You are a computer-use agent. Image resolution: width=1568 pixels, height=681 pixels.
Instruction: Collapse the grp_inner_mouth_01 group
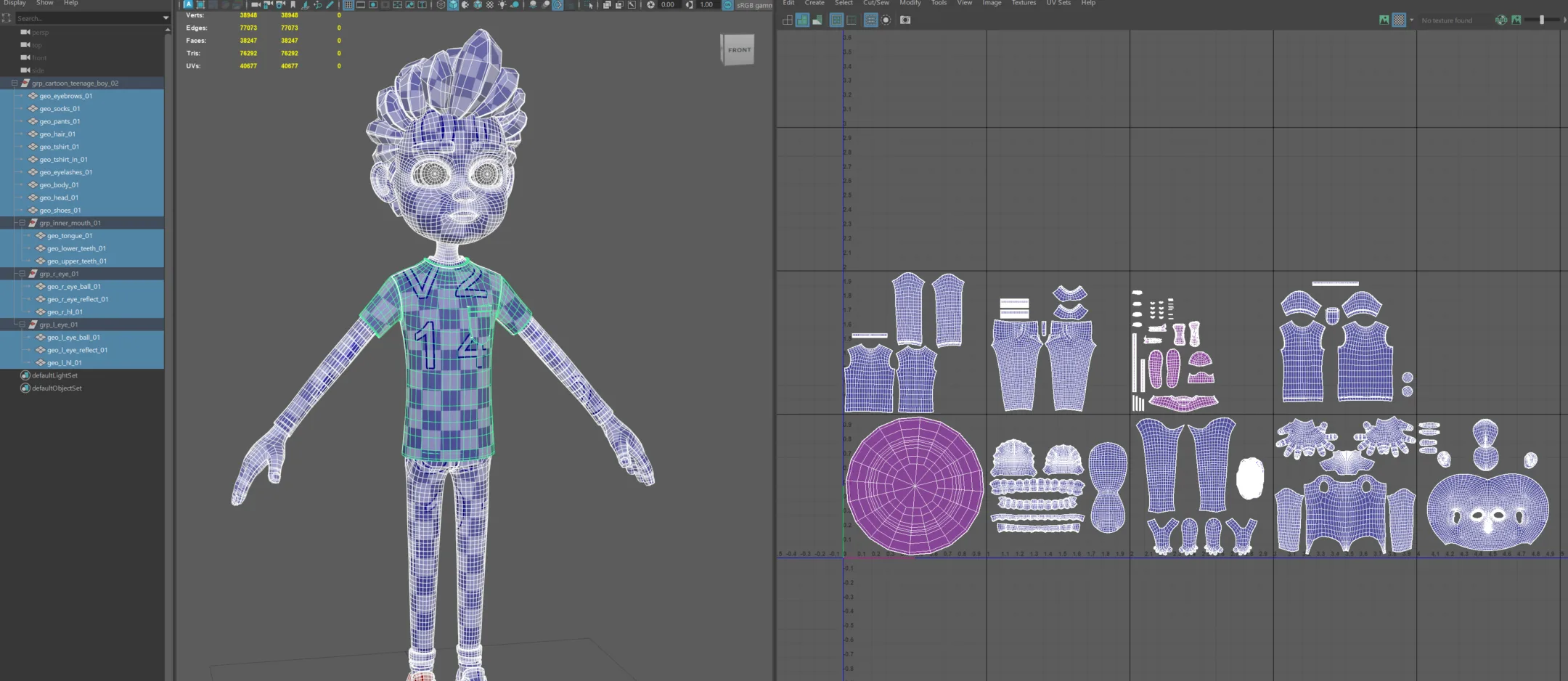click(x=22, y=223)
